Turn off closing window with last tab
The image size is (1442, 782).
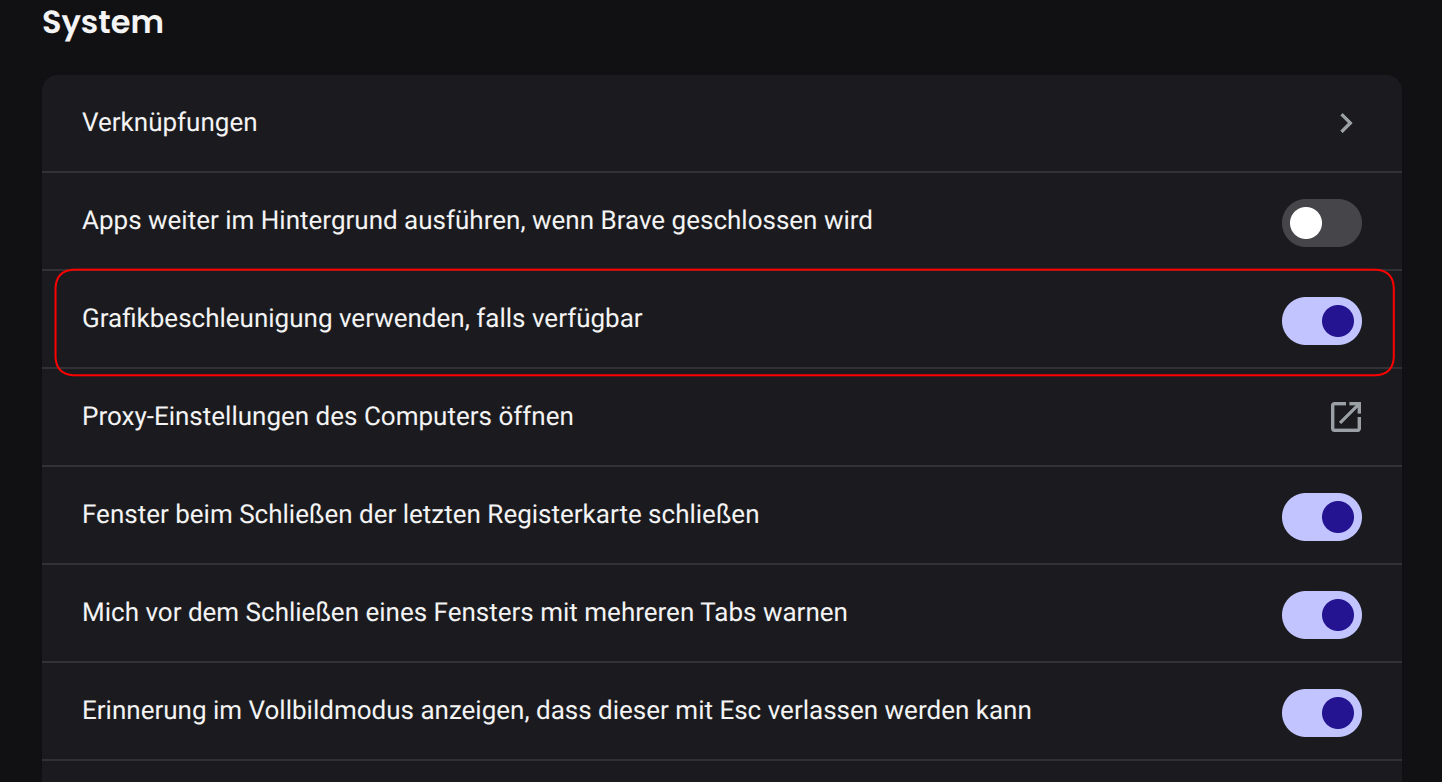(x=1321, y=517)
